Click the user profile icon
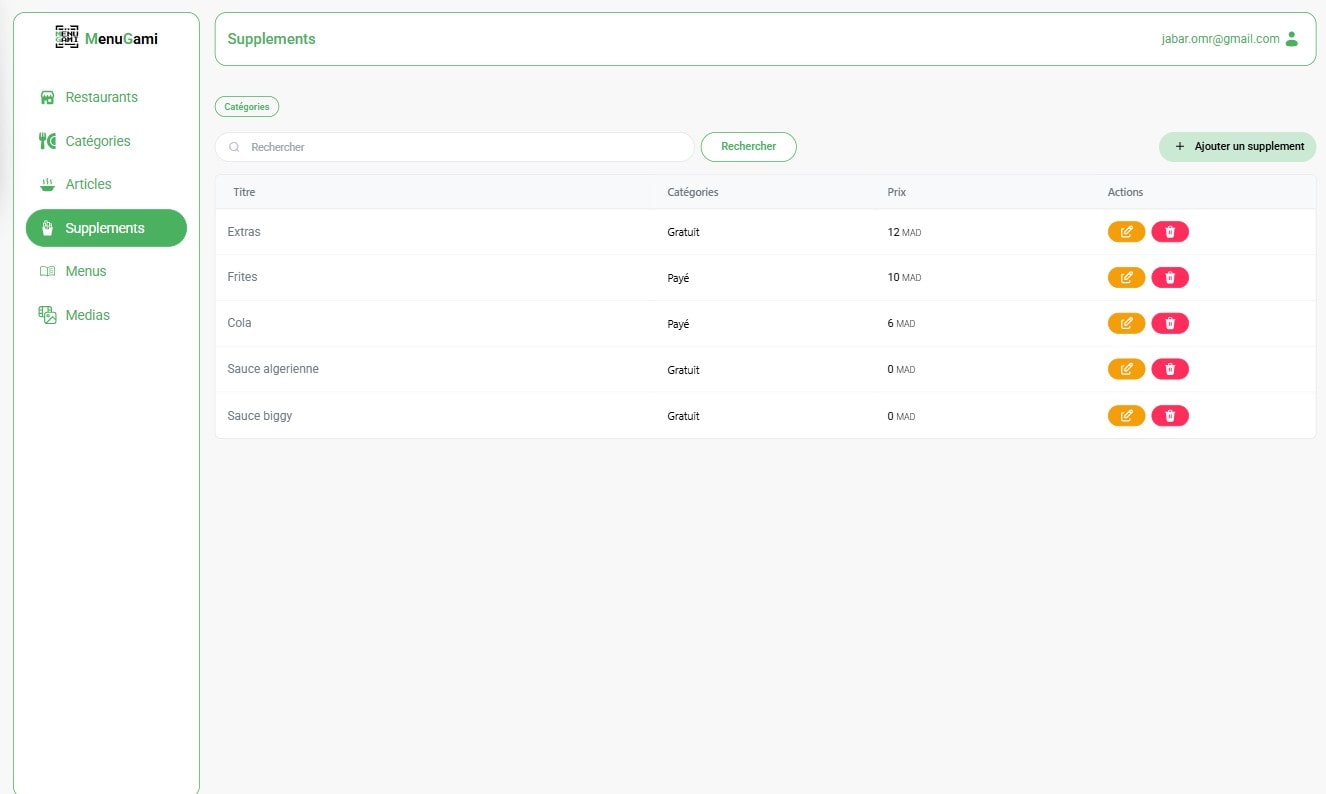Viewport: 1326px width, 794px height. 1291,39
